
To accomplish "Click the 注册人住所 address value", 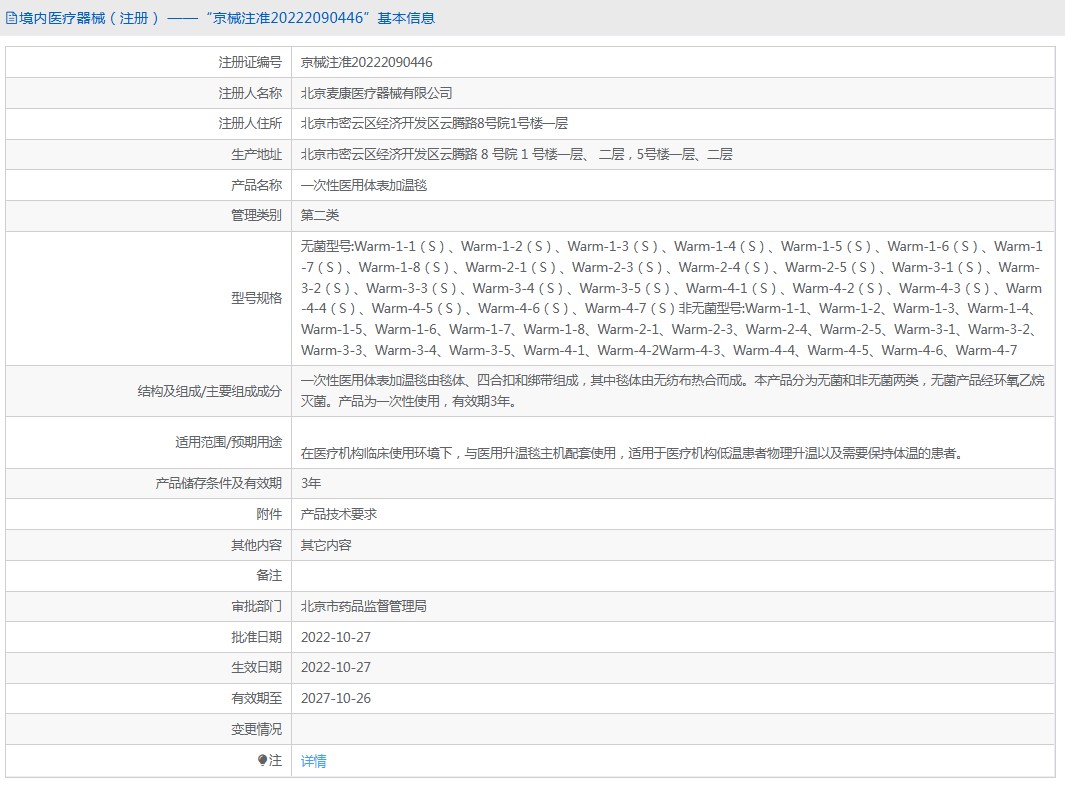I will [x=434, y=124].
